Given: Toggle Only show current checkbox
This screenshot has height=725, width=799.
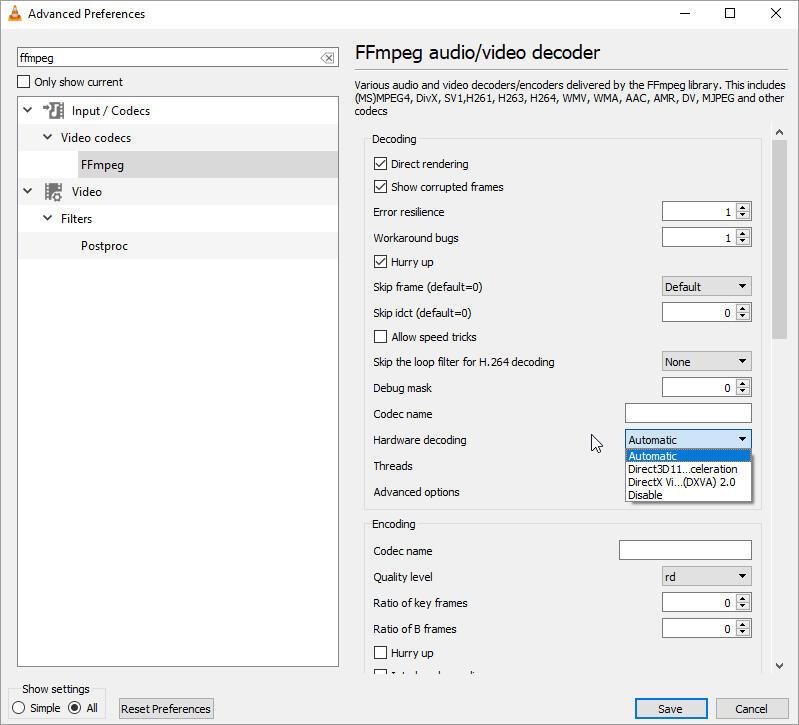Looking at the screenshot, I should pyautogui.click(x=23, y=82).
